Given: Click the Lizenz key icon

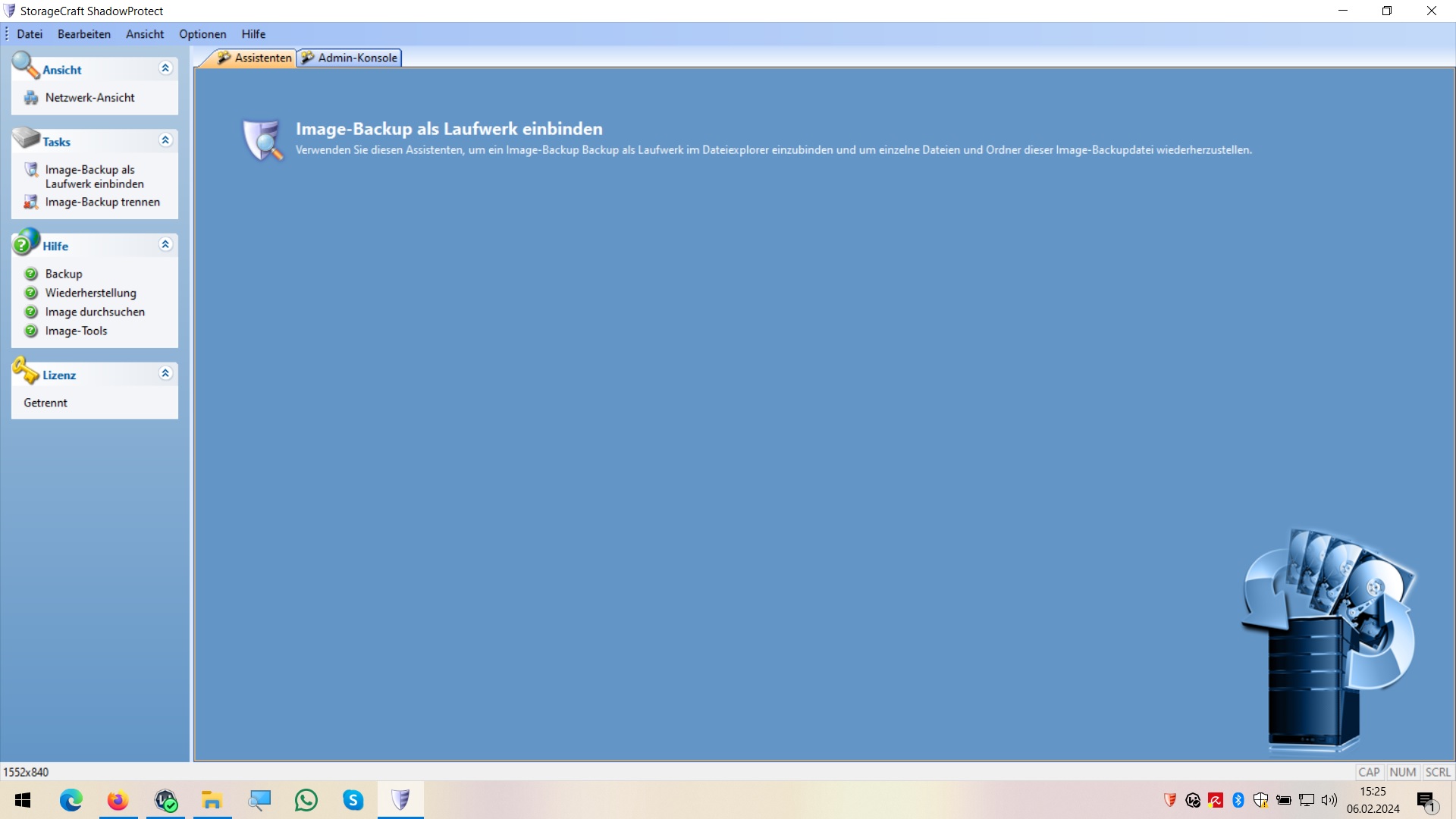Looking at the screenshot, I should tap(25, 372).
